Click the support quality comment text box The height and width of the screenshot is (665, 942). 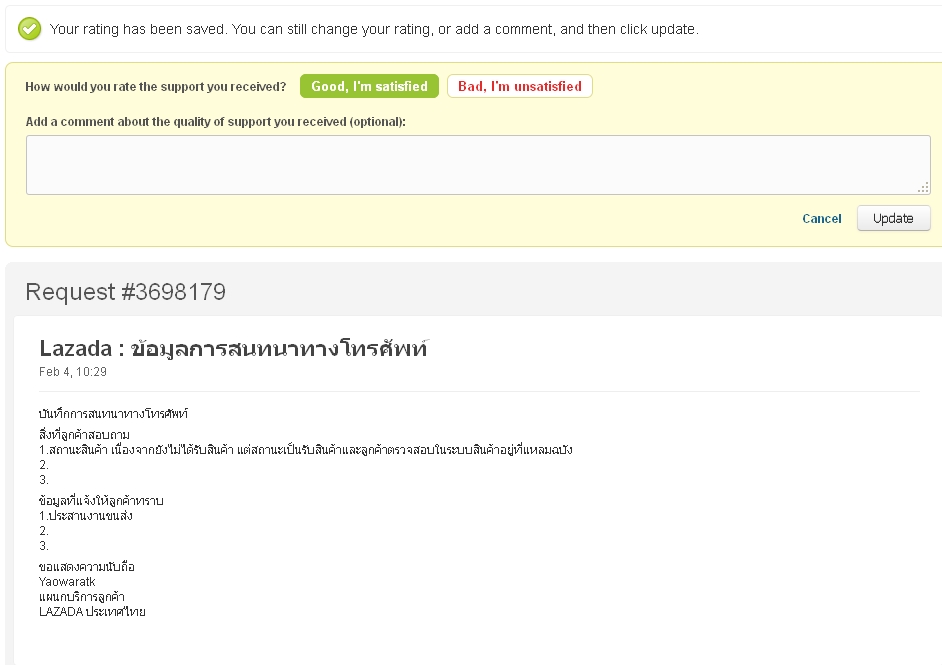(x=478, y=165)
